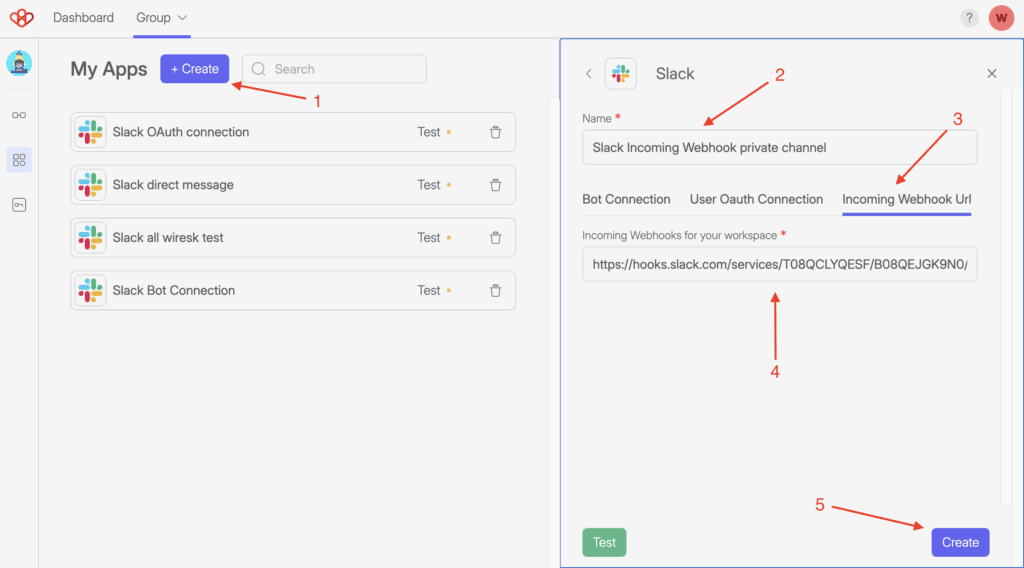The image size is (1024, 568).
Task: Click the Name input field
Action: pyautogui.click(x=780, y=148)
